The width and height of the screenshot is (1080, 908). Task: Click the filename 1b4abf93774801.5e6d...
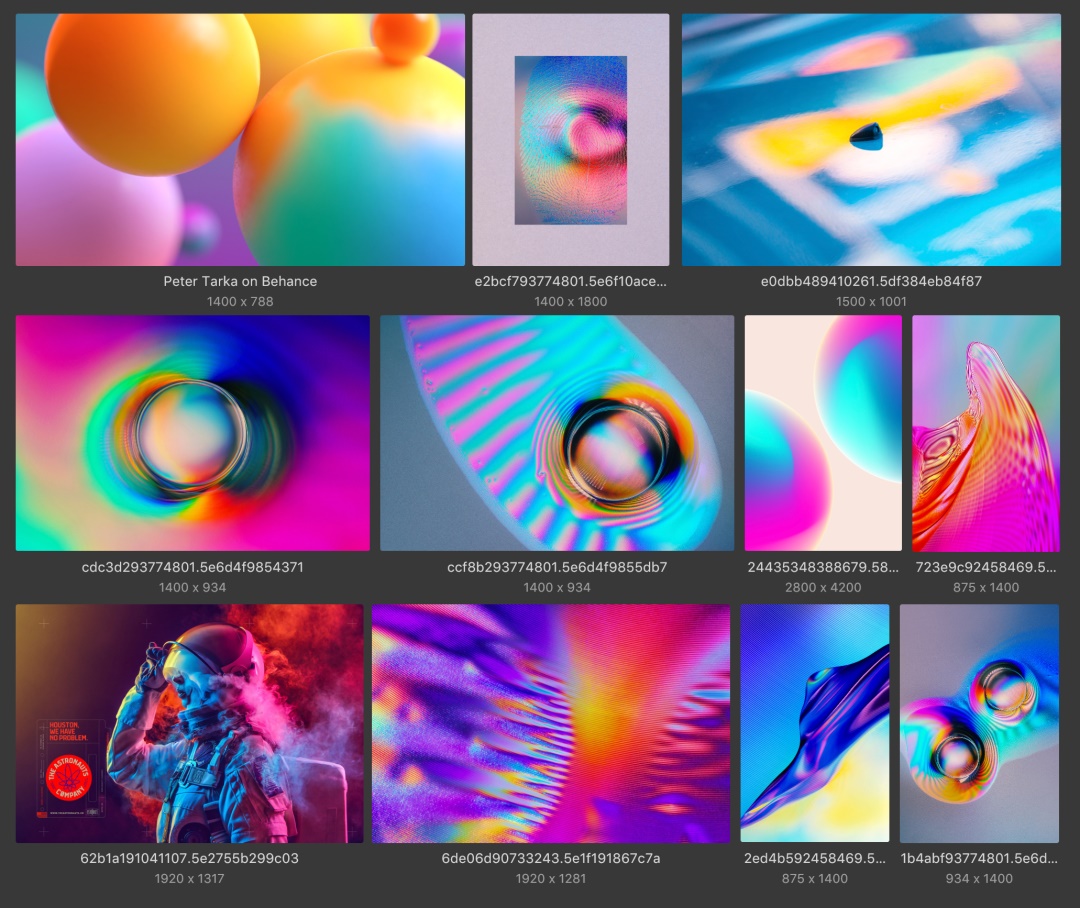coord(979,858)
